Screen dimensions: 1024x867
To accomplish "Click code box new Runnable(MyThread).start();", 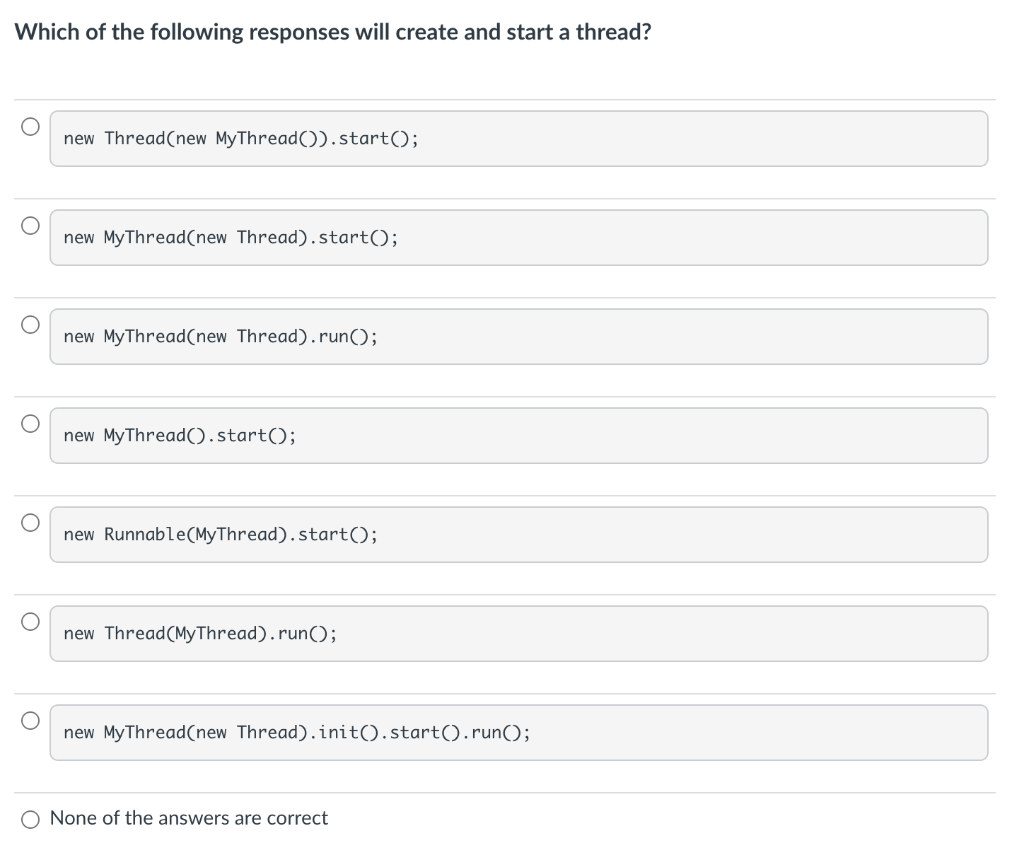I will point(519,535).
